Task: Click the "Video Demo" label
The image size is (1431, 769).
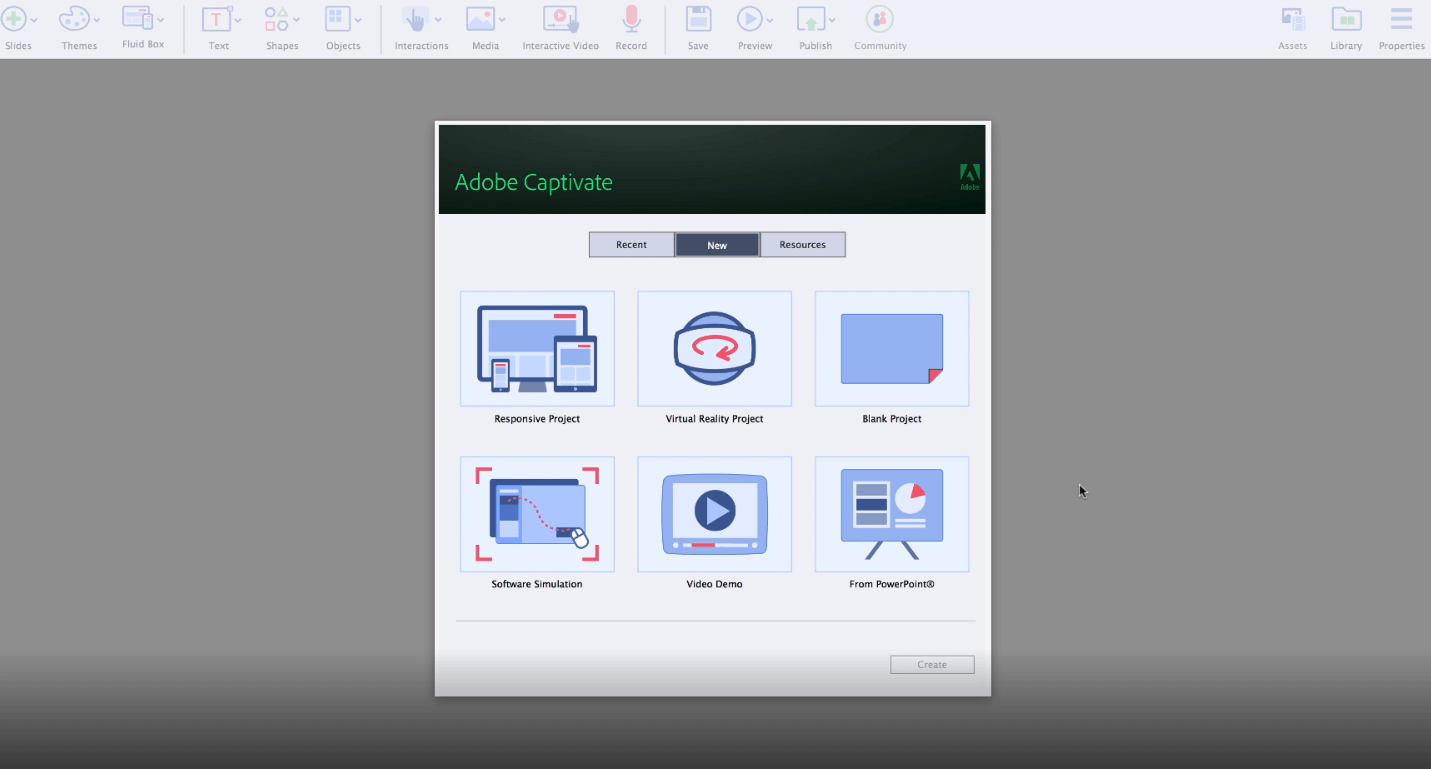Action: pyautogui.click(x=714, y=584)
